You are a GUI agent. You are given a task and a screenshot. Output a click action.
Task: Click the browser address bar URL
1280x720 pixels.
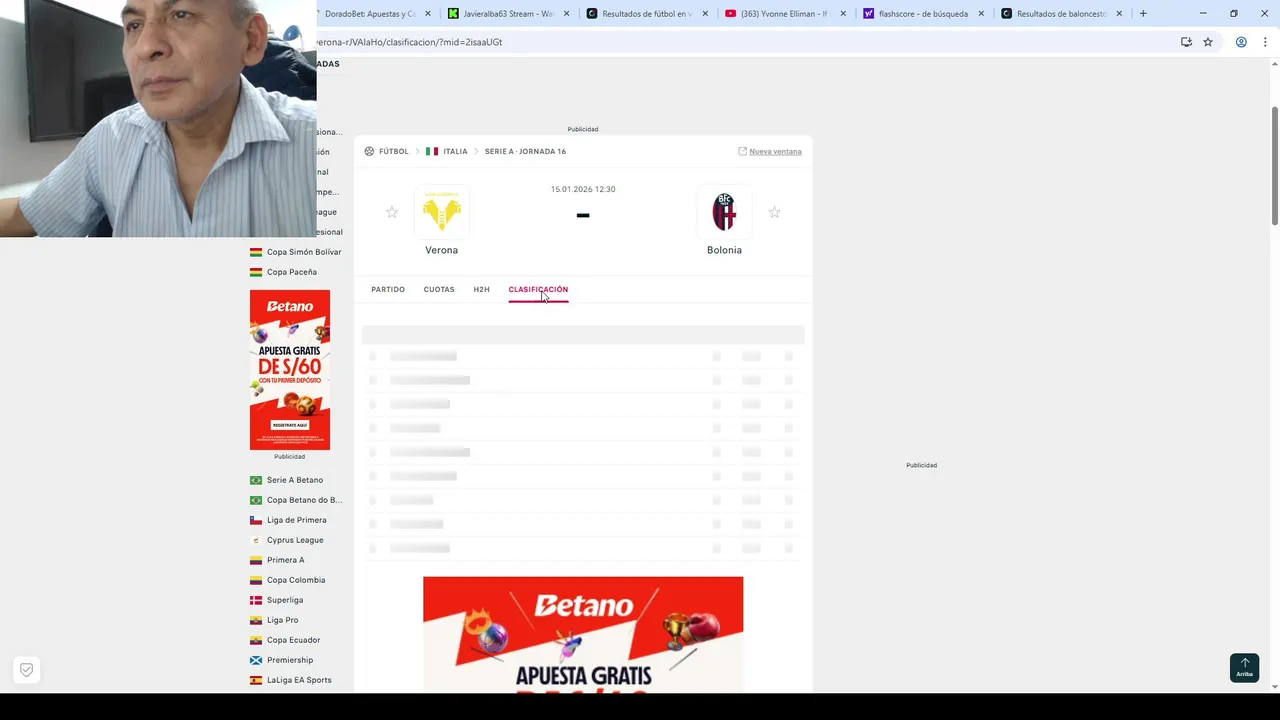pyautogui.click(x=410, y=42)
